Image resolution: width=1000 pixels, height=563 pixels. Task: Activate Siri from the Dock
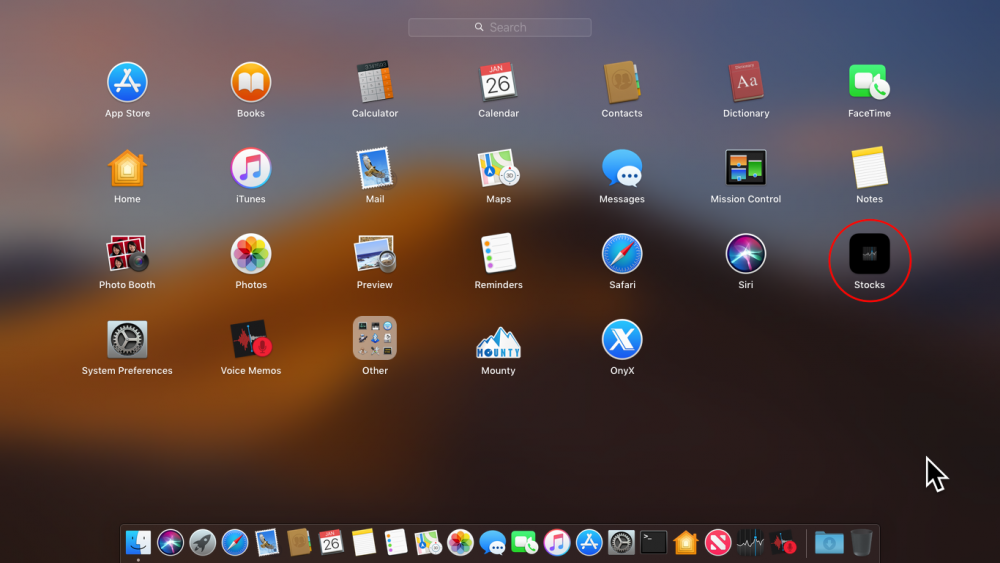pyautogui.click(x=170, y=543)
